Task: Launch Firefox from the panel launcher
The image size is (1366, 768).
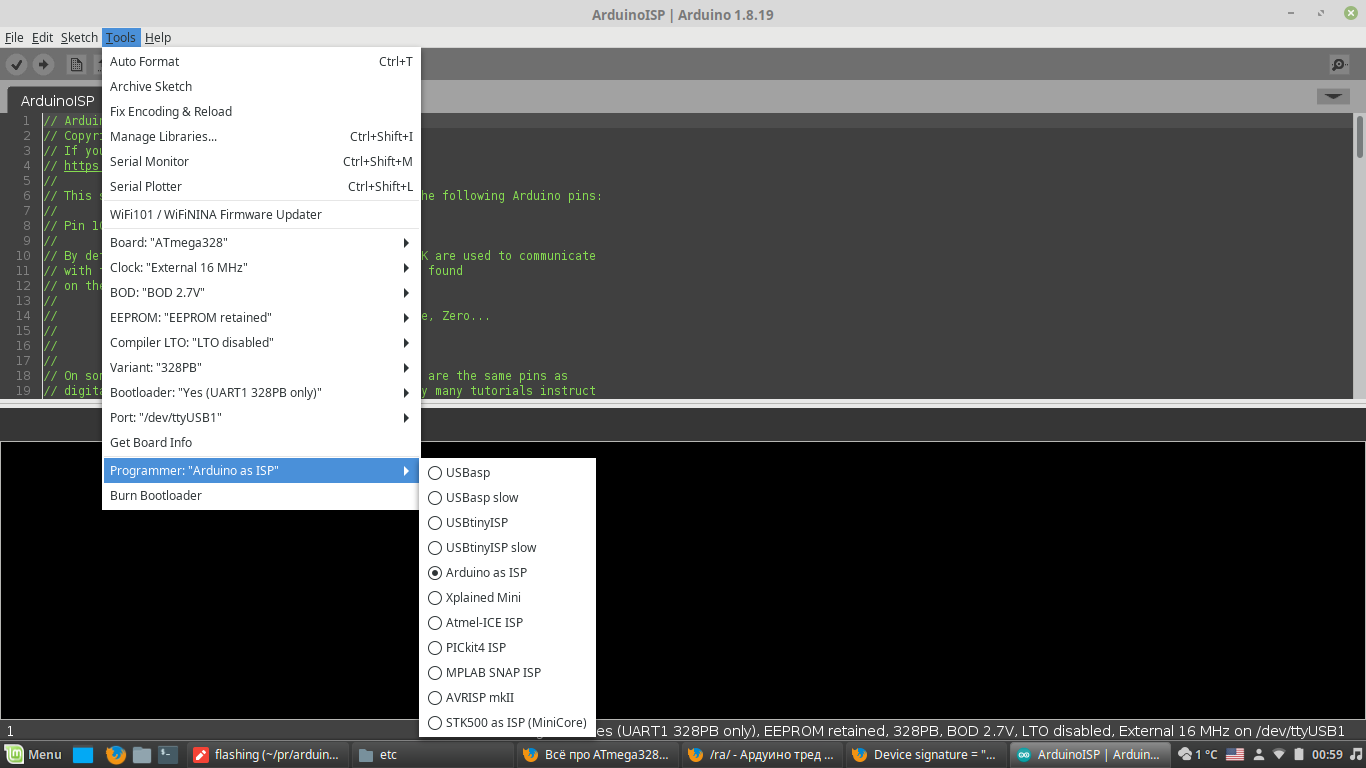Action: pos(115,755)
